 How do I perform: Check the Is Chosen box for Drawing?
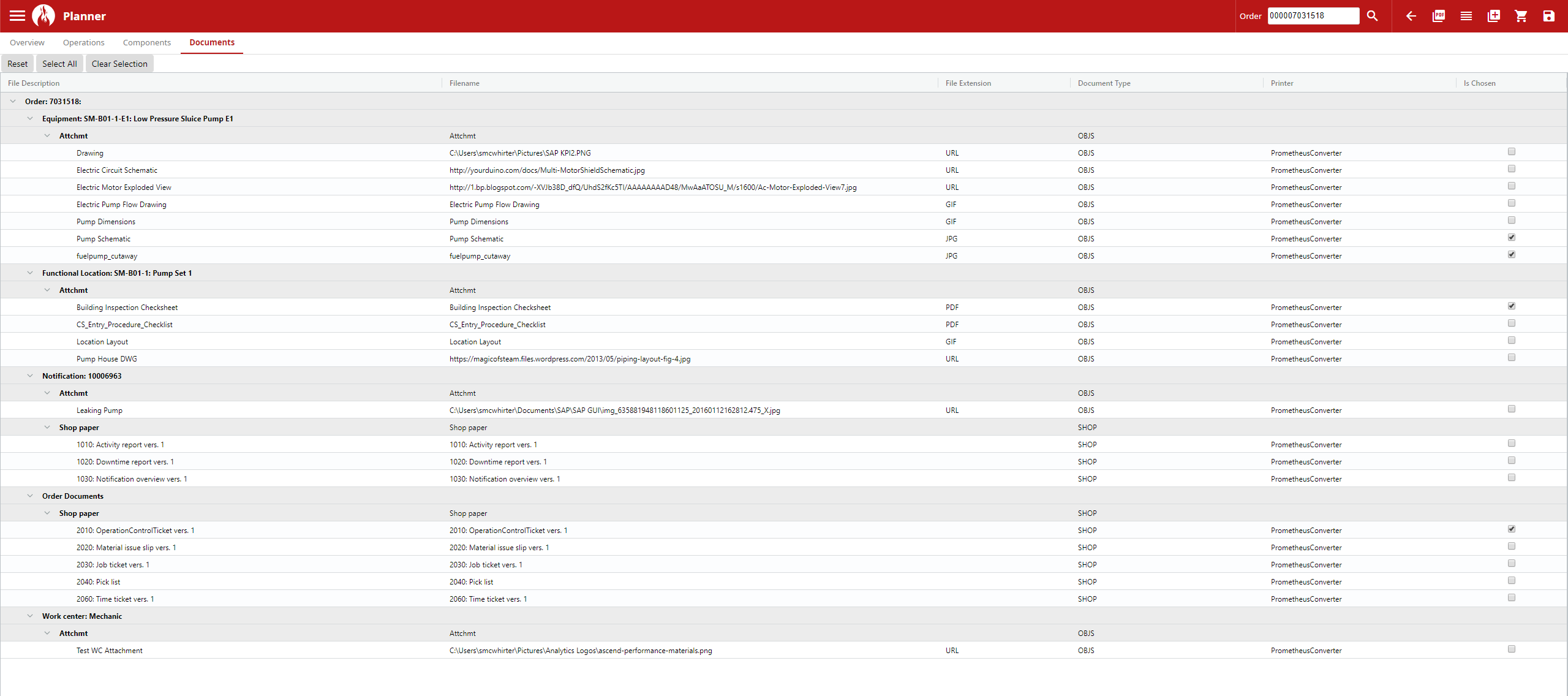[1512, 151]
